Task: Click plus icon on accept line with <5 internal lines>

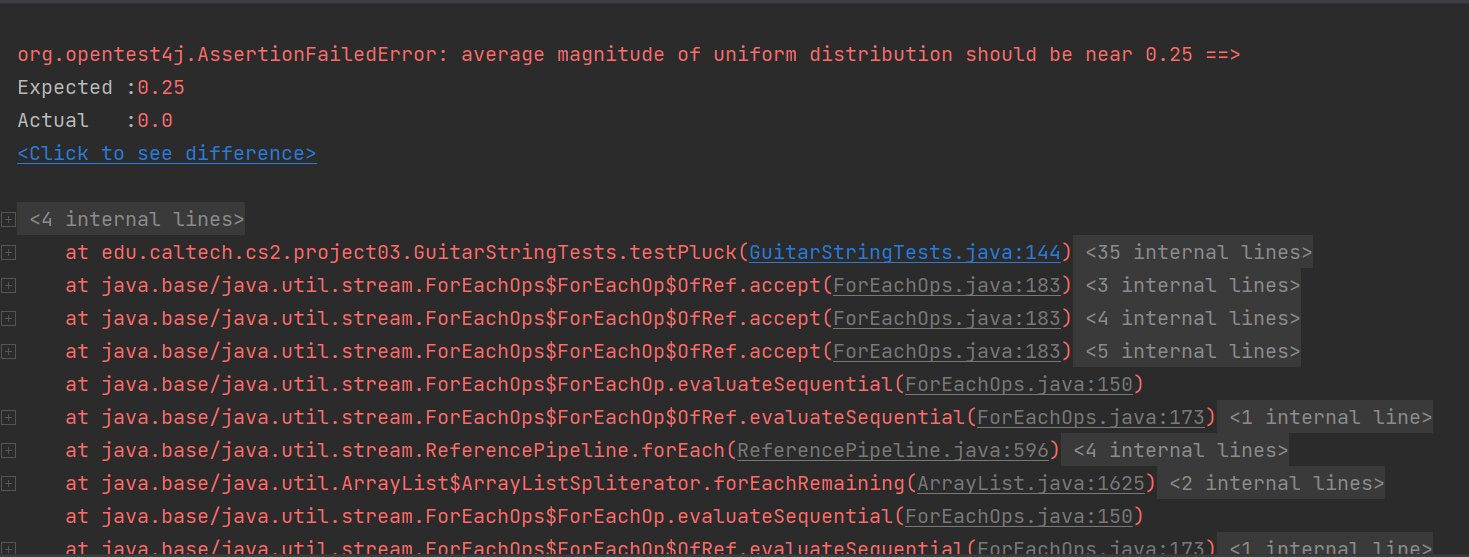Action: [x=8, y=352]
